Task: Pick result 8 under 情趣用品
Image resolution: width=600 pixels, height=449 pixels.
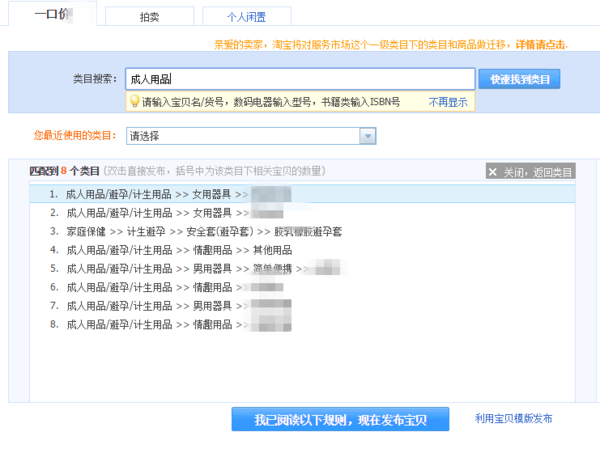Action: [x=160, y=325]
